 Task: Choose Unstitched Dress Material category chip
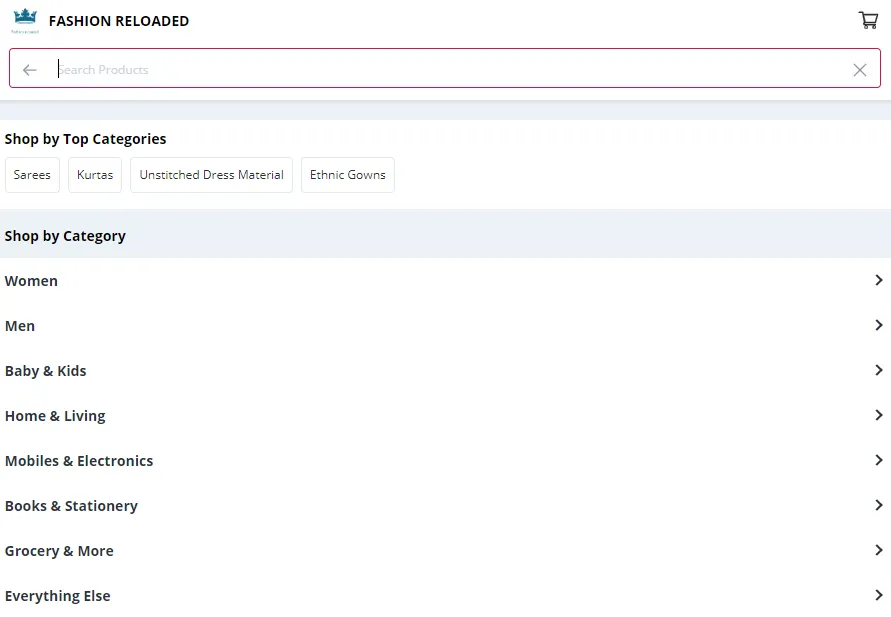point(211,175)
